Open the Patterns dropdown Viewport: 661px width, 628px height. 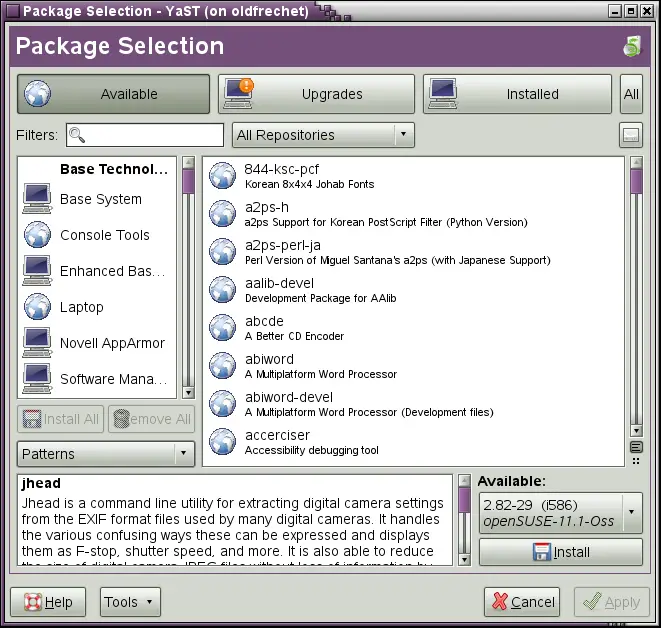pyautogui.click(x=105, y=454)
